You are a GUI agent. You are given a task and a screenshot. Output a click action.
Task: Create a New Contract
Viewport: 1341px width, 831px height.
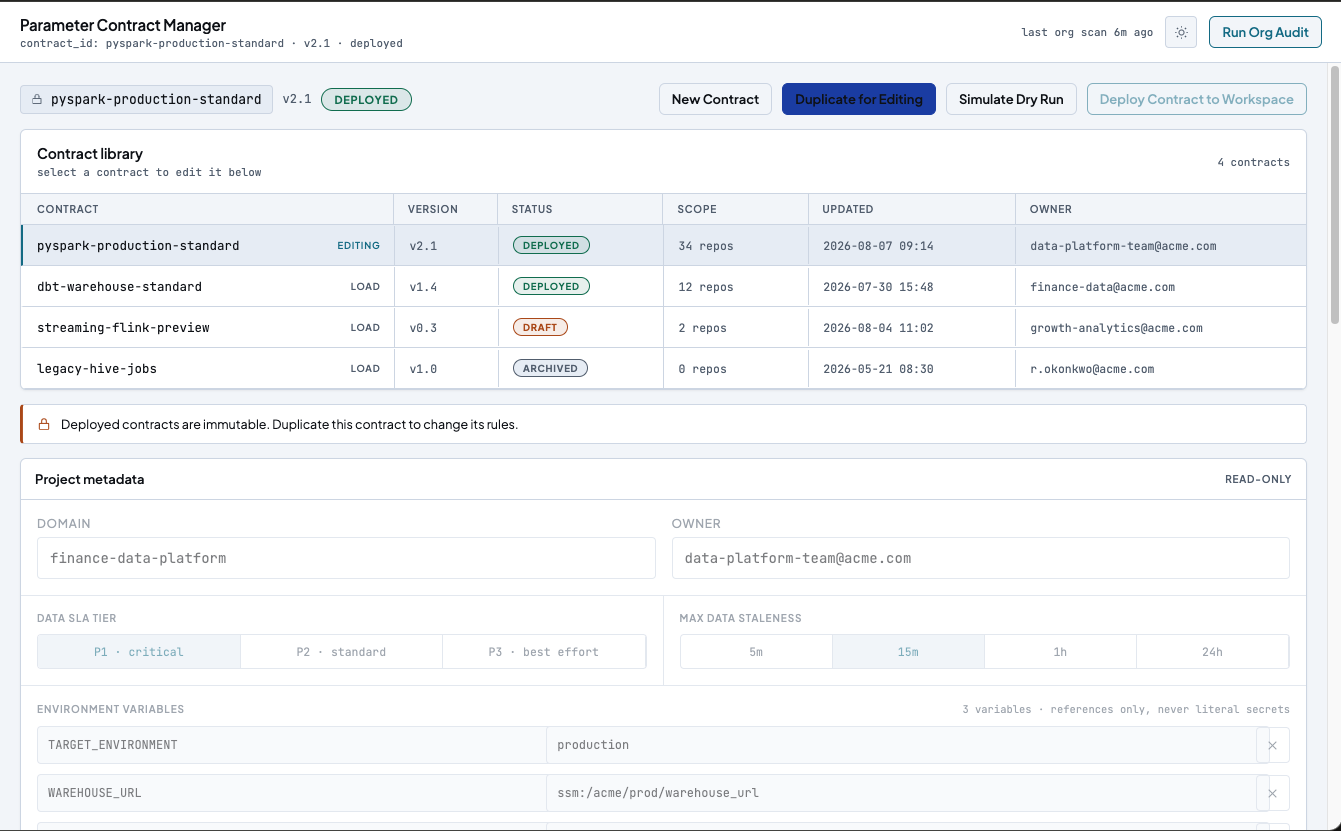pyautogui.click(x=715, y=99)
